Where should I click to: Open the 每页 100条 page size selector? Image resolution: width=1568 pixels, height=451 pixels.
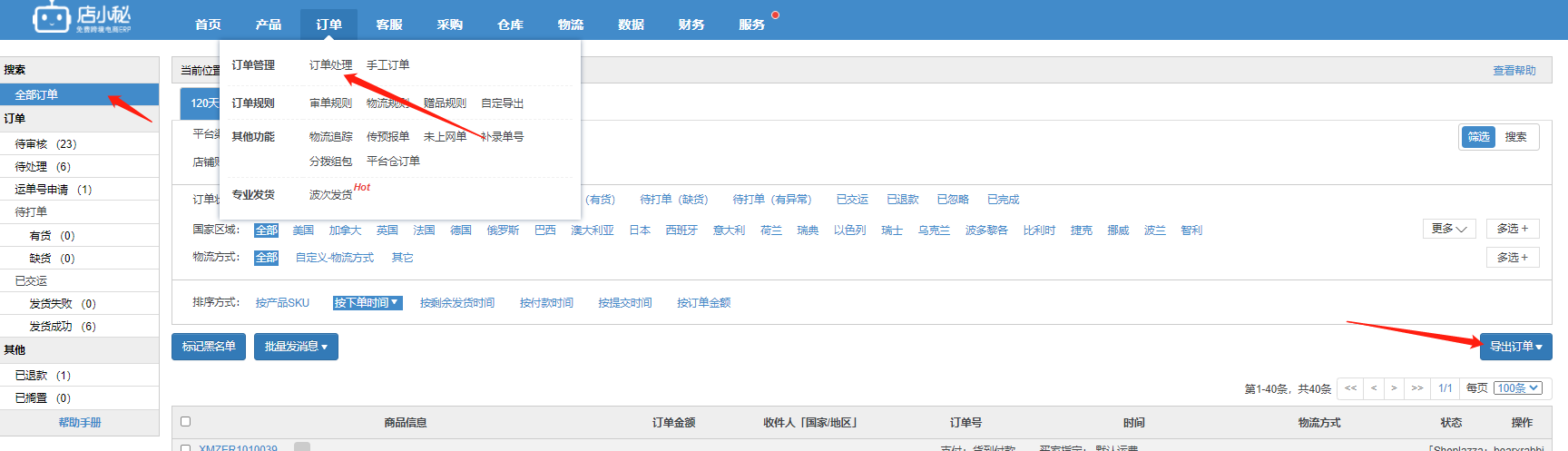click(x=1518, y=388)
